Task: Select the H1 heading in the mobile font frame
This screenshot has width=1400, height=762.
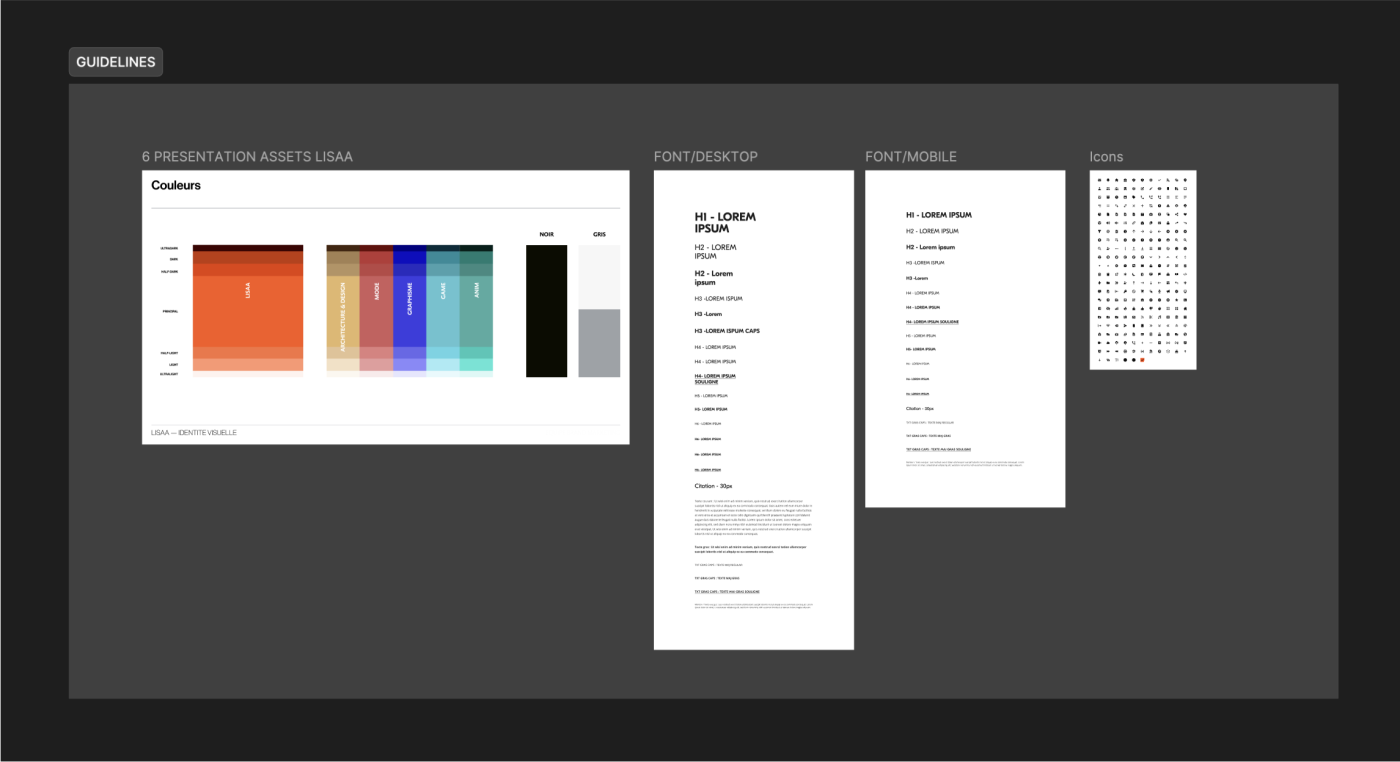Action: point(938,215)
